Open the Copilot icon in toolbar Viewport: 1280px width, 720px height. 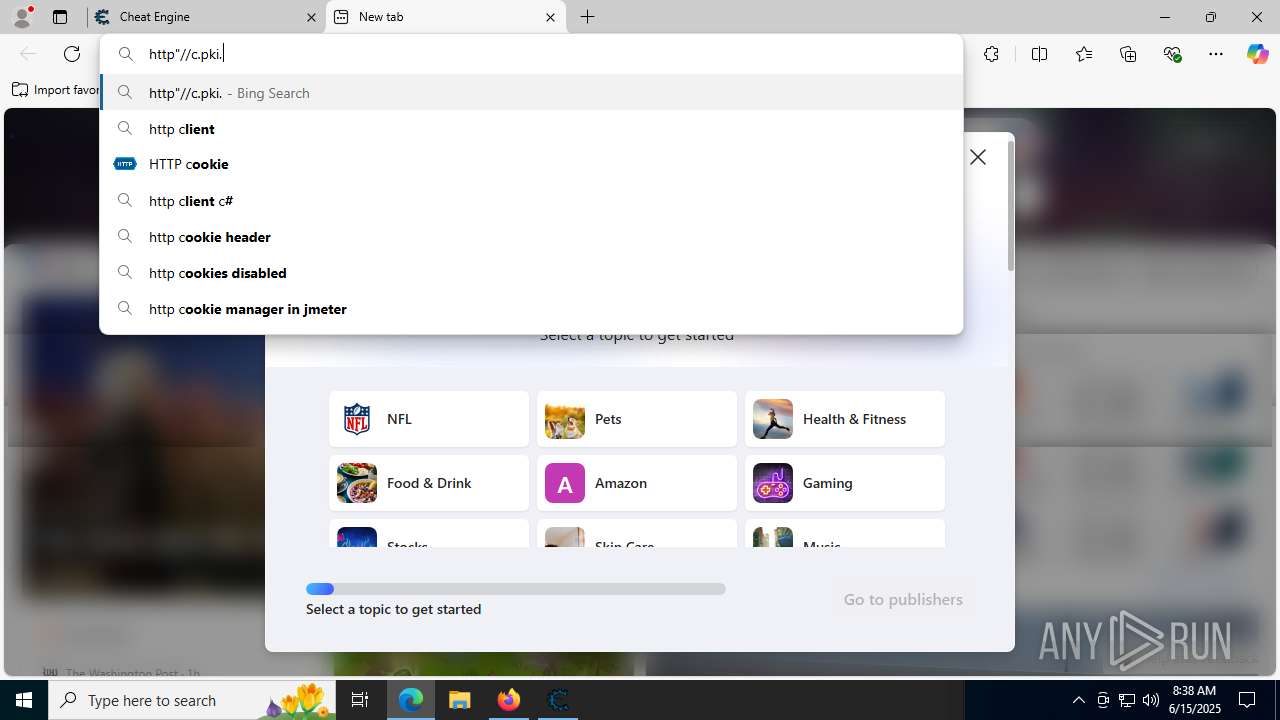(1257, 54)
